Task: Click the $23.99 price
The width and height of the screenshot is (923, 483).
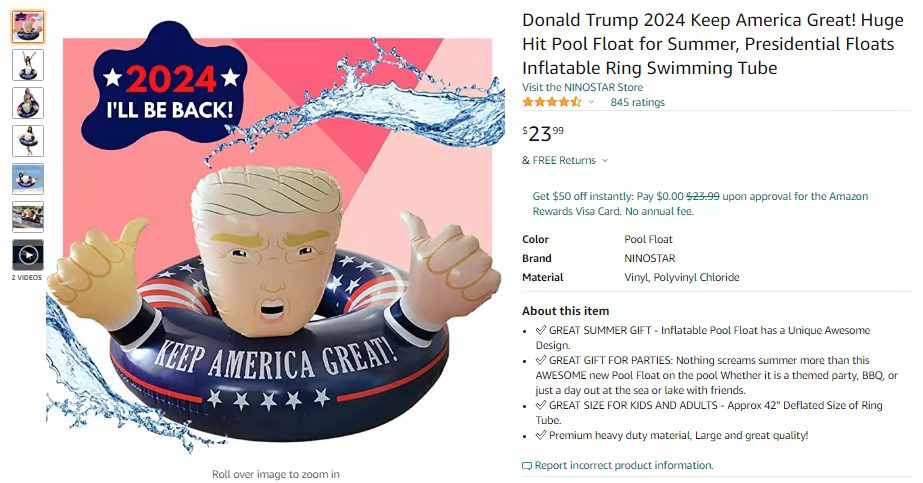Action: pyautogui.click(x=543, y=134)
